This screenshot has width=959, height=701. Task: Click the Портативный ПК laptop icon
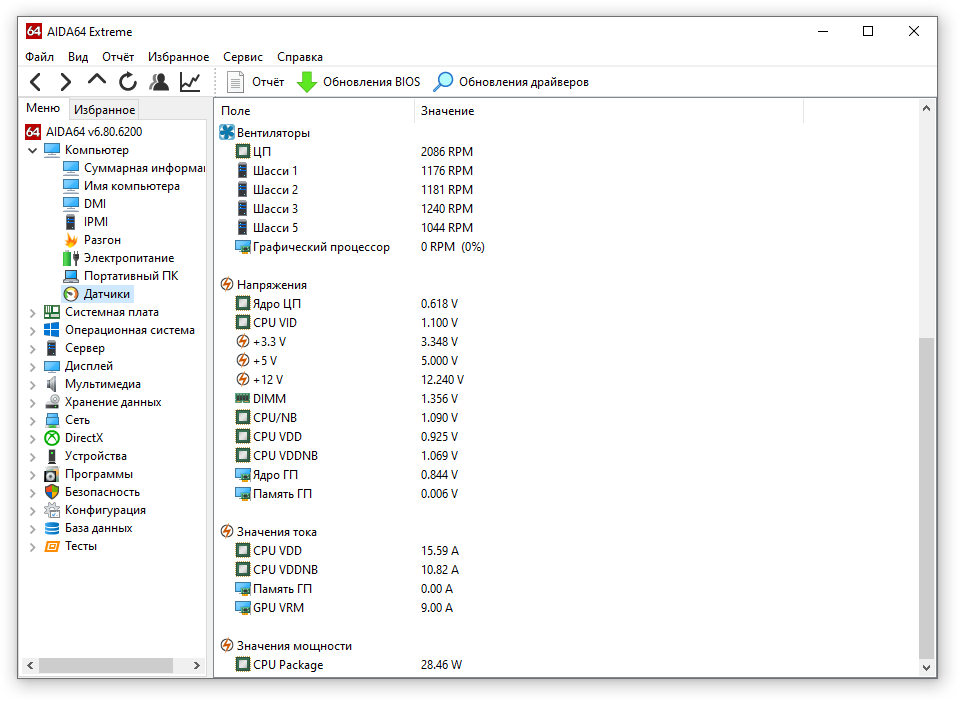point(71,276)
